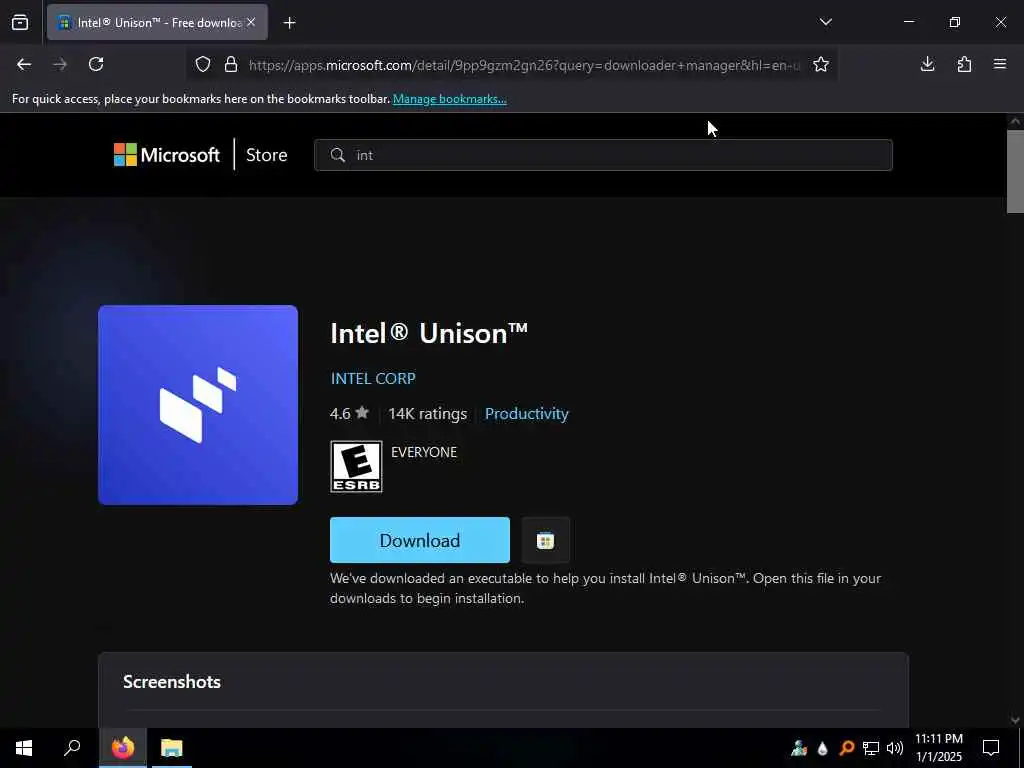
Task: Open the network tray icon
Action: [x=871, y=748]
